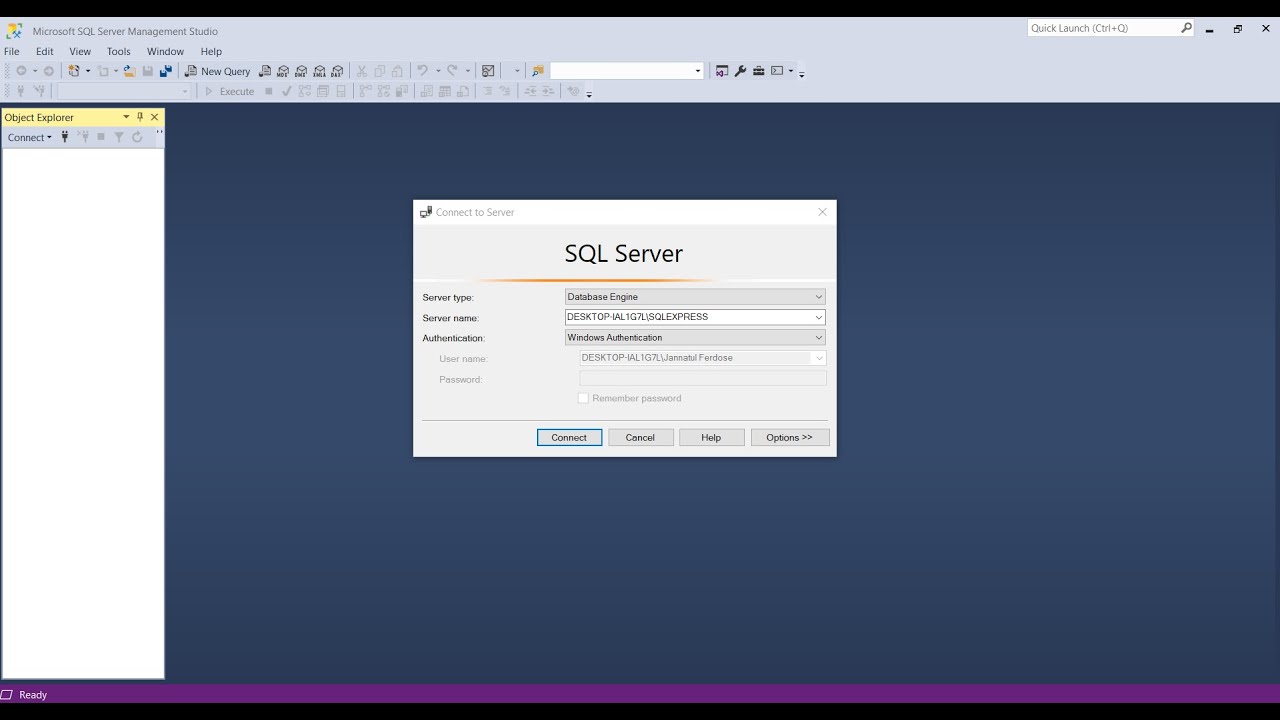Close the Connect to Server dialog

[x=822, y=212]
